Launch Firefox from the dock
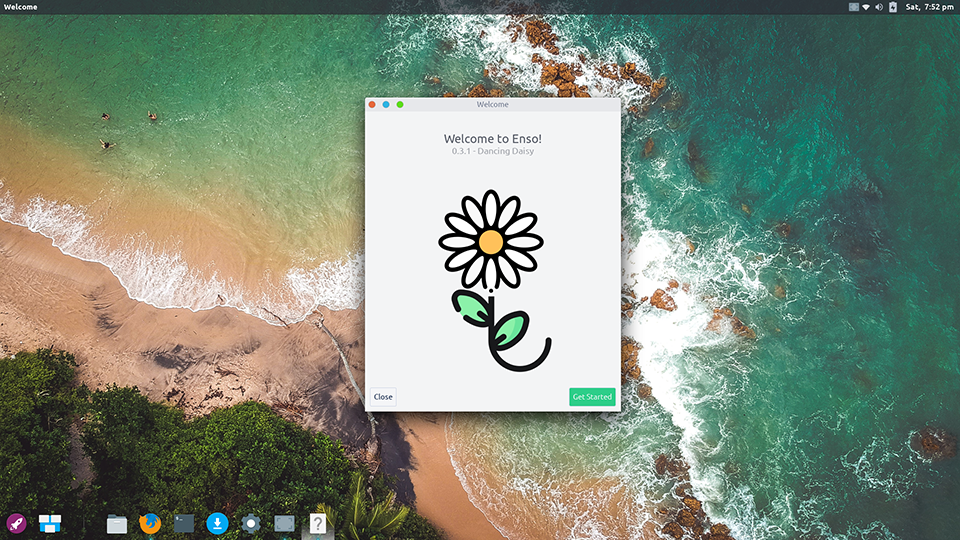960x540 pixels. [x=150, y=523]
